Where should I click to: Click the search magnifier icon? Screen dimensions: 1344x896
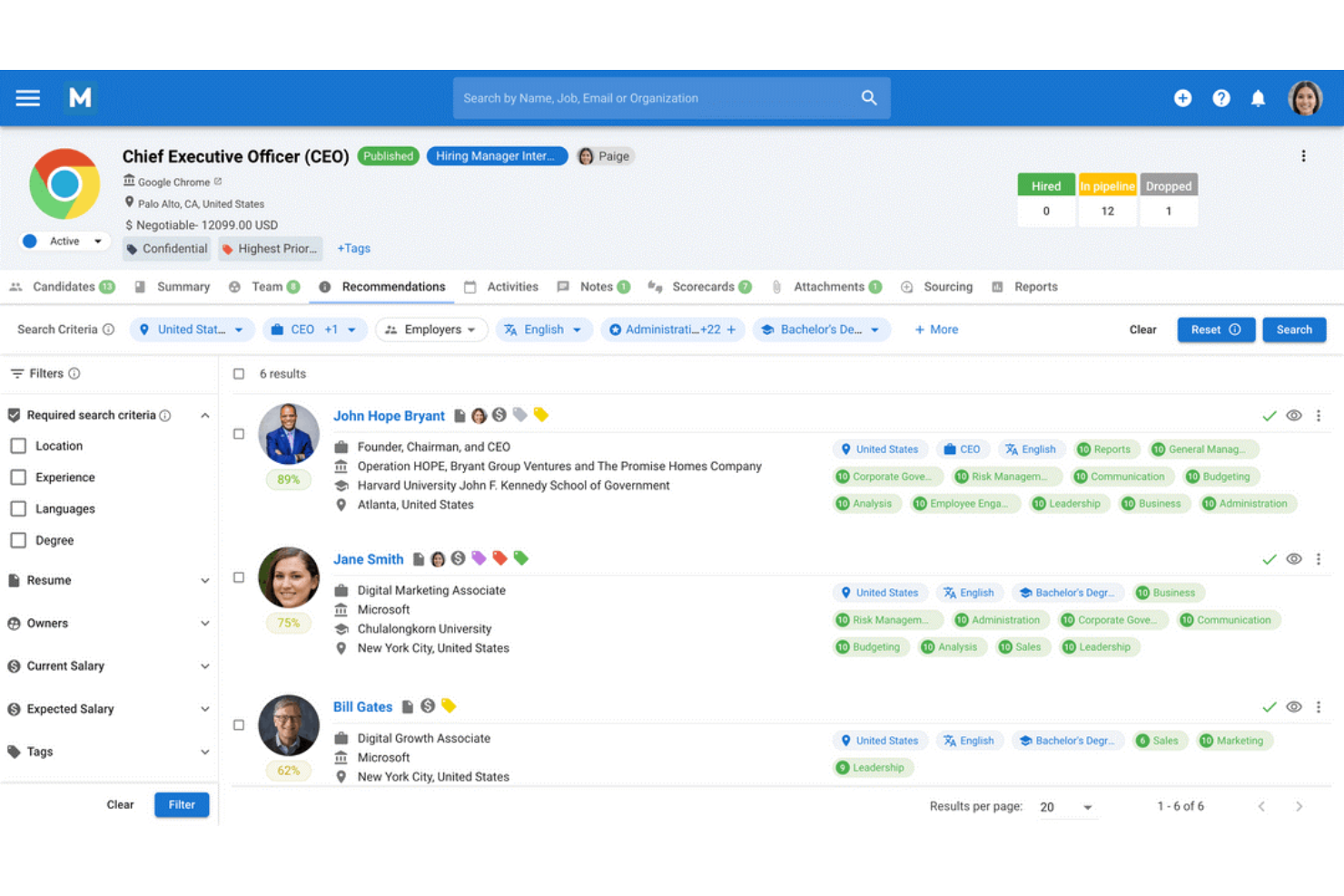pyautogui.click(x=869, y=98)
